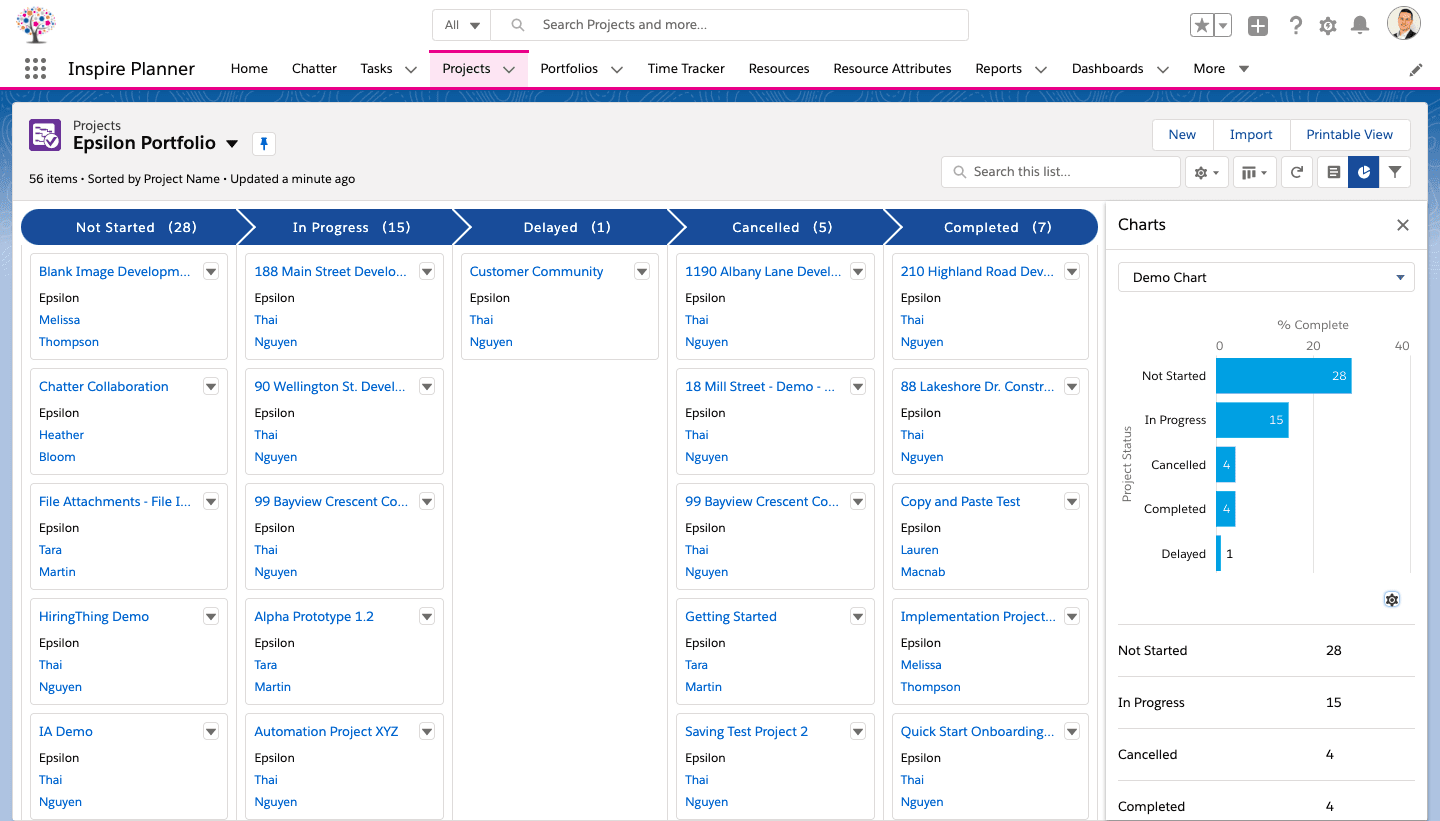Open the Customer Community card action menu
This screenshot has width=1440, height=821.
[642, 272]
